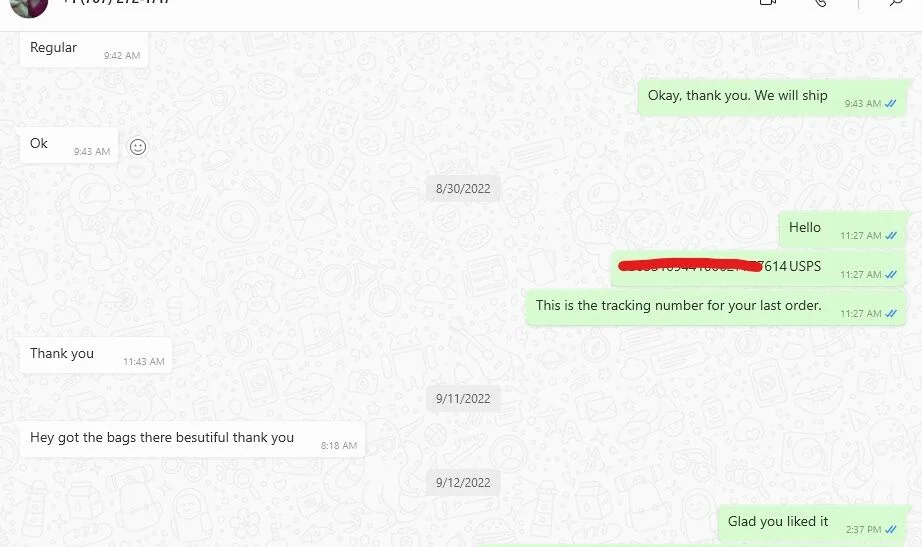
Task: Click the contact phone number in header
Action: 116,2
